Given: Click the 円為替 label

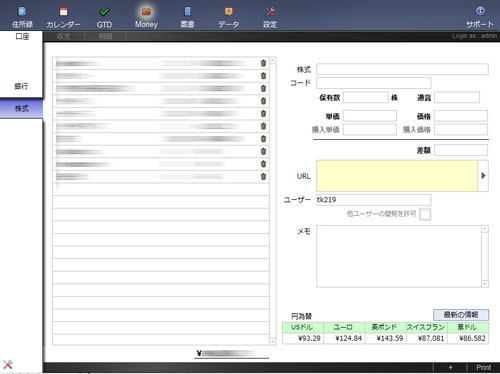Looking at the screenshot, I should point(301,316).
